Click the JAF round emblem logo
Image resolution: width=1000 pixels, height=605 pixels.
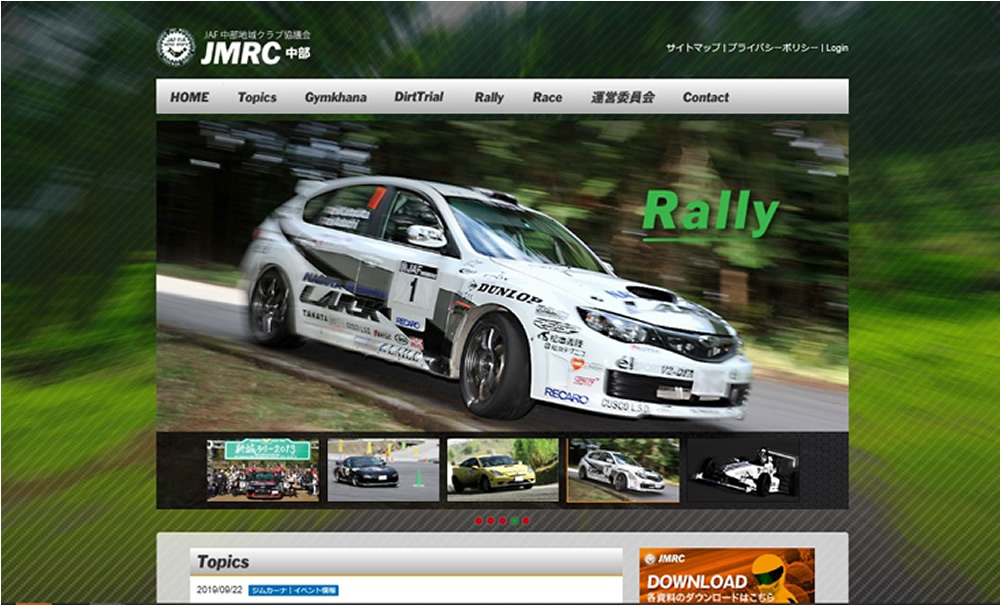(176, 47)
